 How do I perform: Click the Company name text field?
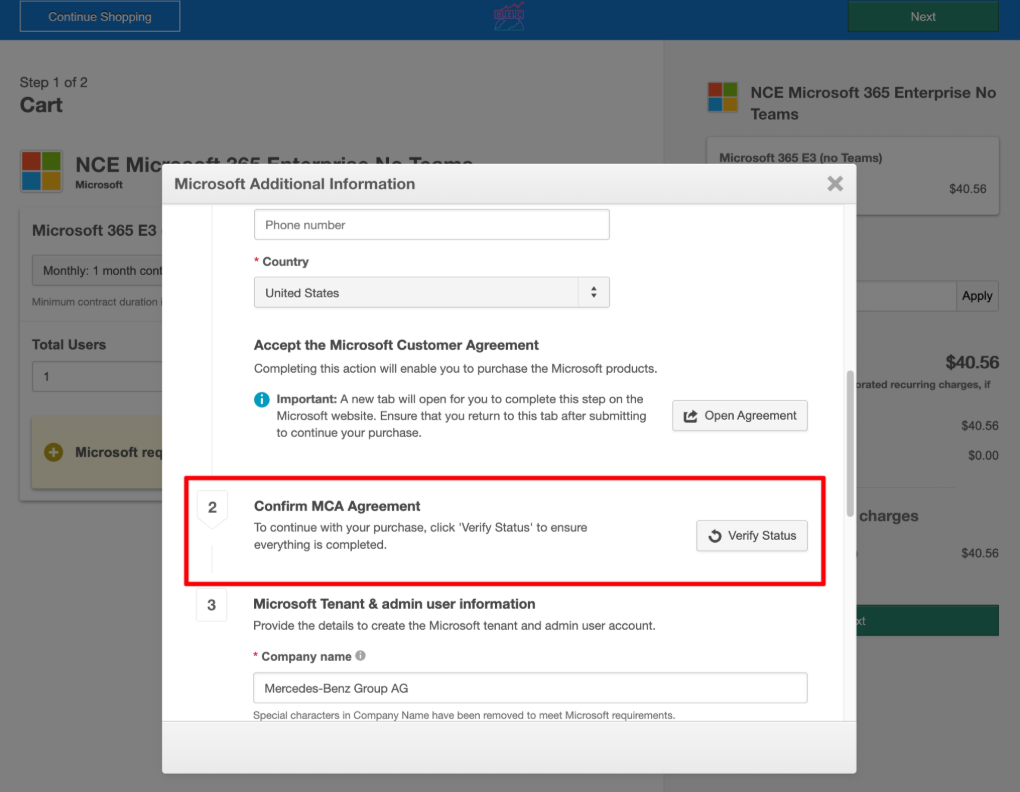tap(530, 688)
